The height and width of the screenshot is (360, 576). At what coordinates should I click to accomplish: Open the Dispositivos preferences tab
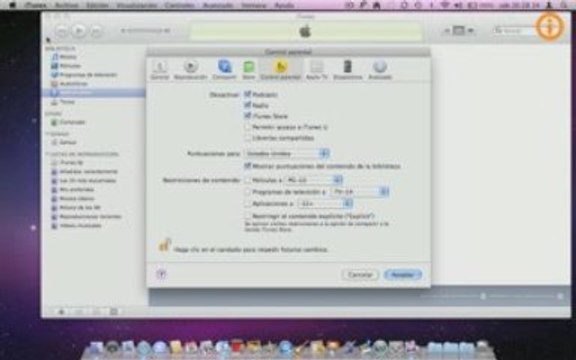pos(348,70)
